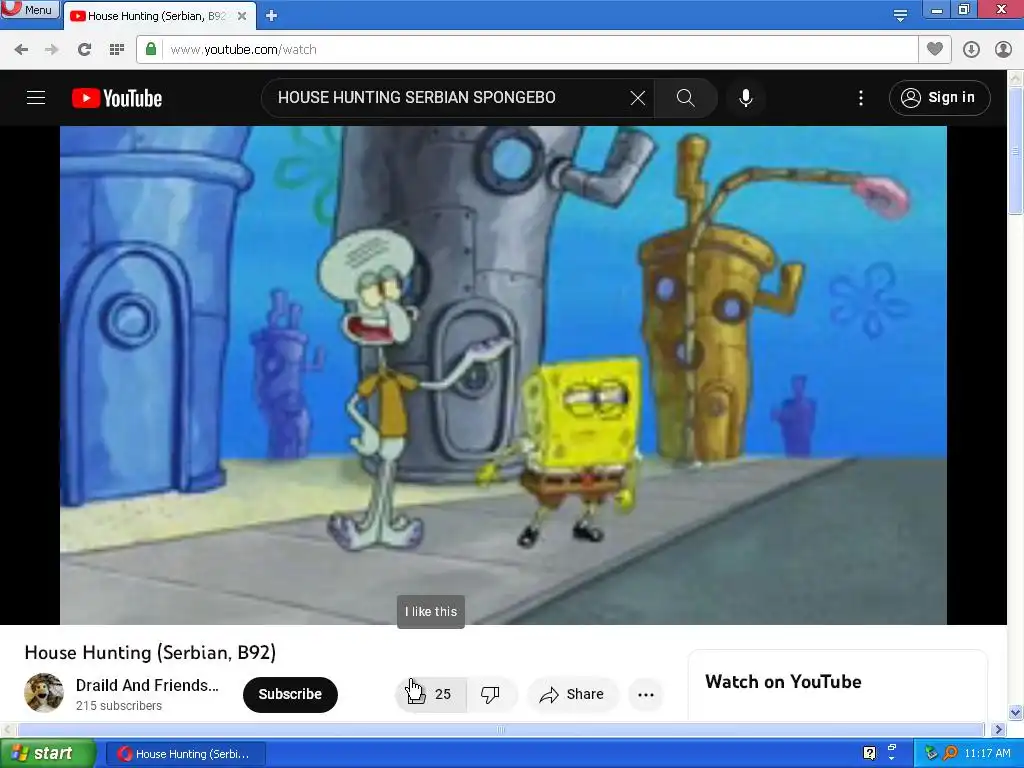Image resolution: width=1024 pixels, height=768 pixels.
Task: Open YouTube hamburger guide menu
Action: (x=36, y=98)
